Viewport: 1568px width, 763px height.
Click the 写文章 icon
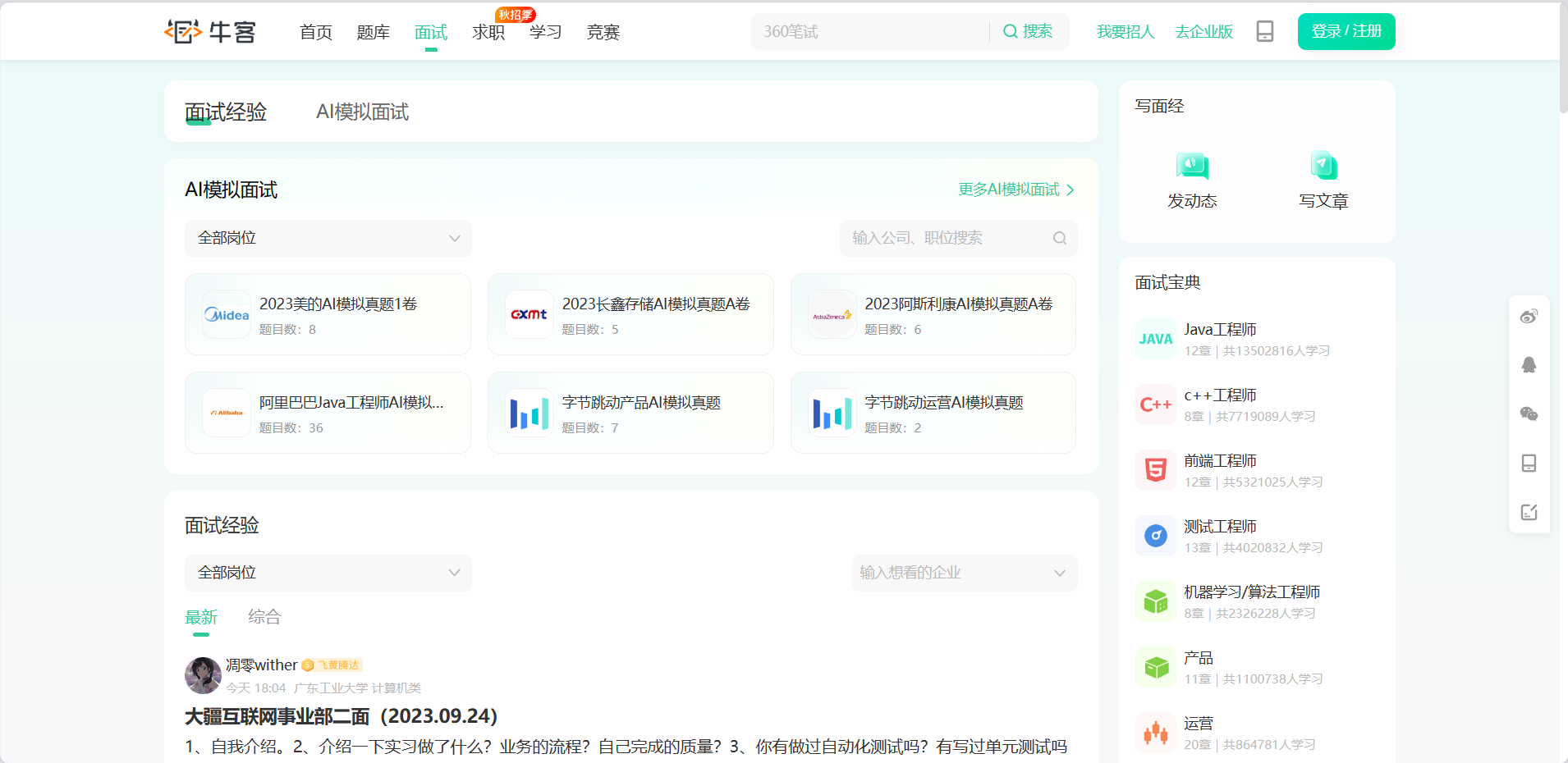[1323, 166]
